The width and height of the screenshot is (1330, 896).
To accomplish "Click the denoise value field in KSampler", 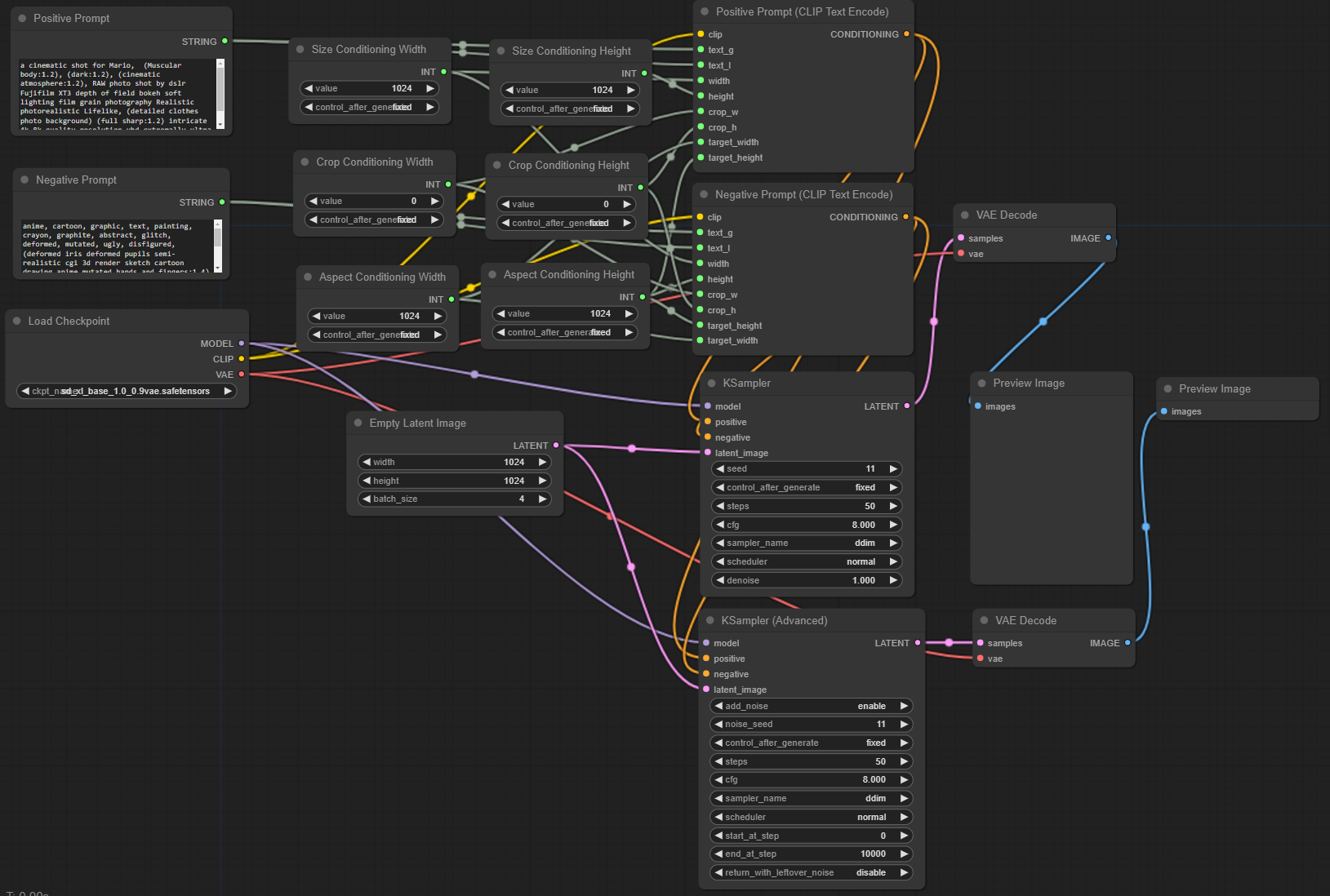I will (x=807, y=580).
